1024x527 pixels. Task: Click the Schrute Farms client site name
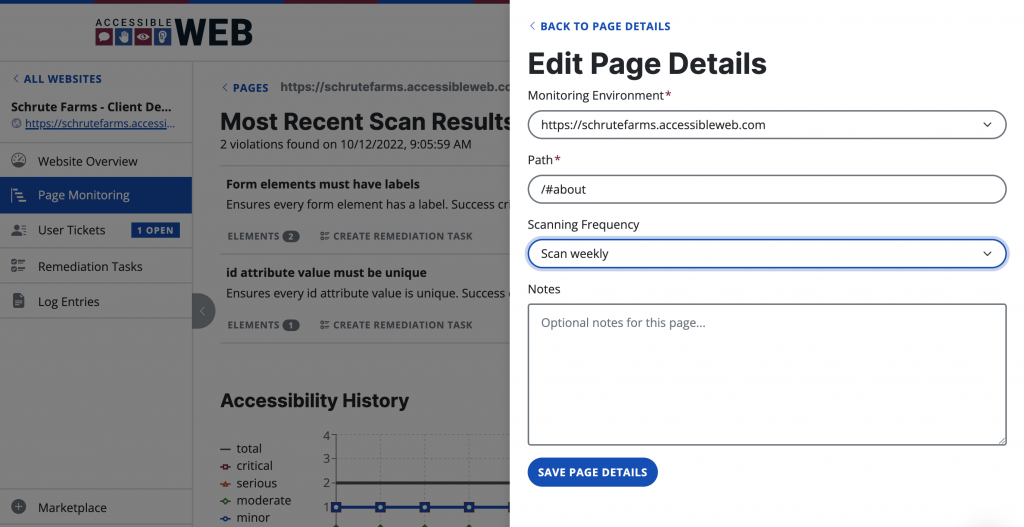91,106
